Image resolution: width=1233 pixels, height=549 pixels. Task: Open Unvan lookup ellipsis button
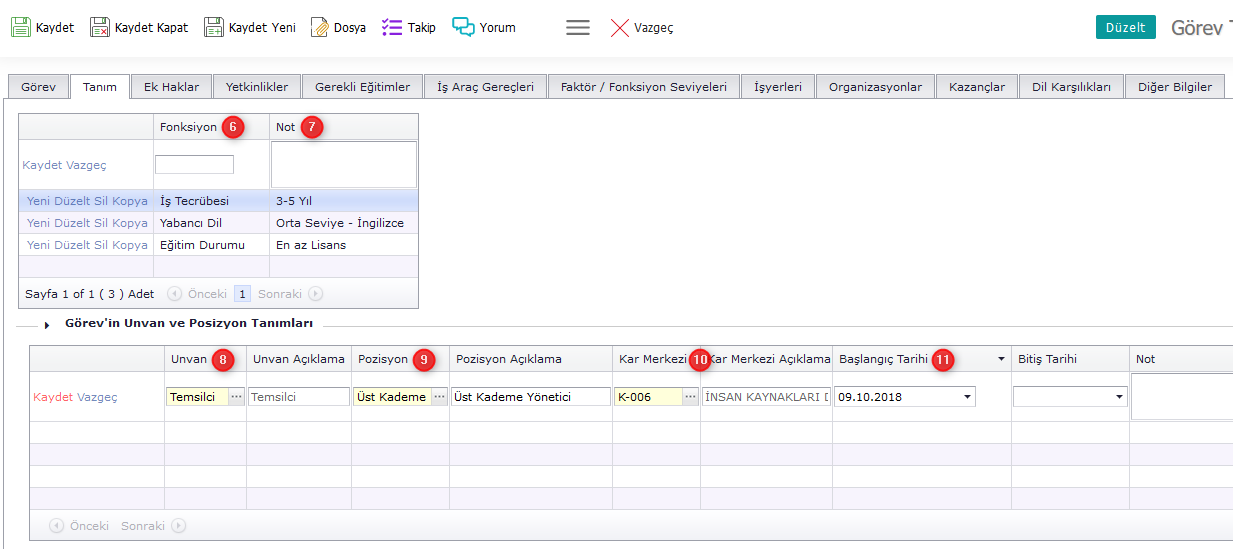point(236,397)
